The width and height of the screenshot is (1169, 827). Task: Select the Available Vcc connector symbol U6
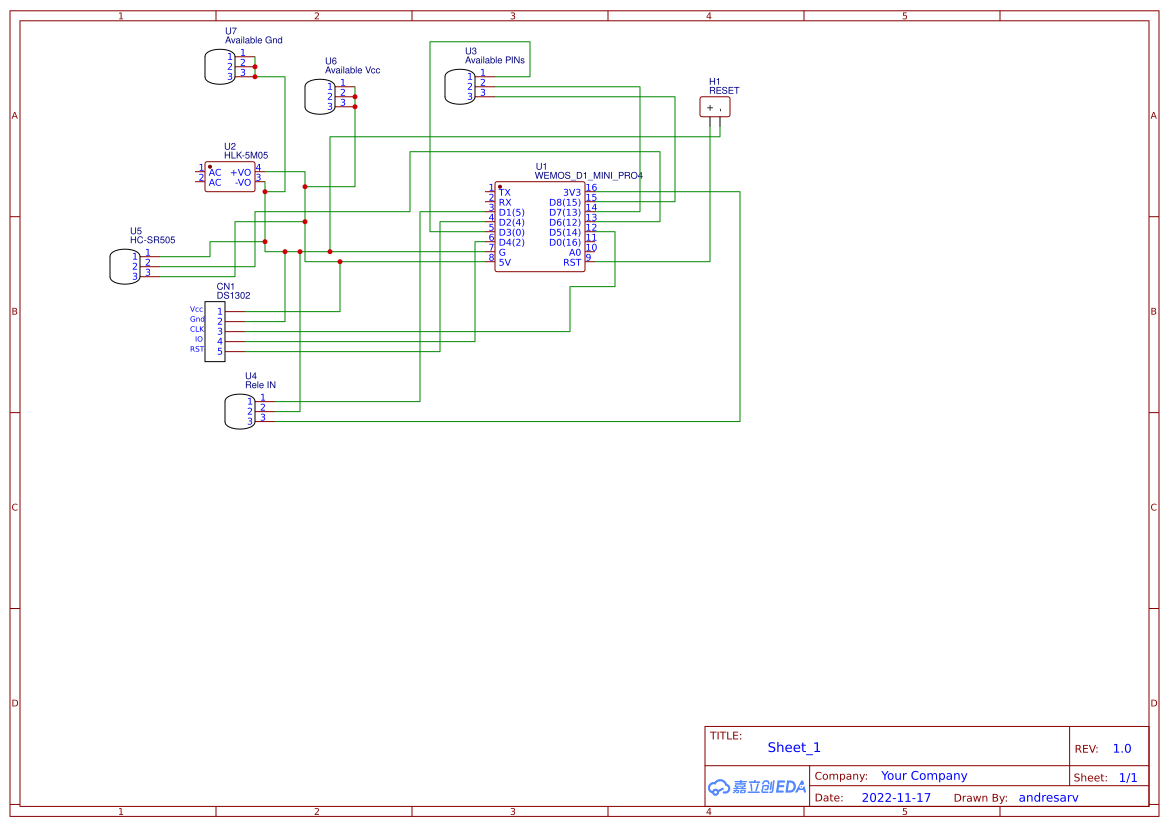click(x=317, y=97)
